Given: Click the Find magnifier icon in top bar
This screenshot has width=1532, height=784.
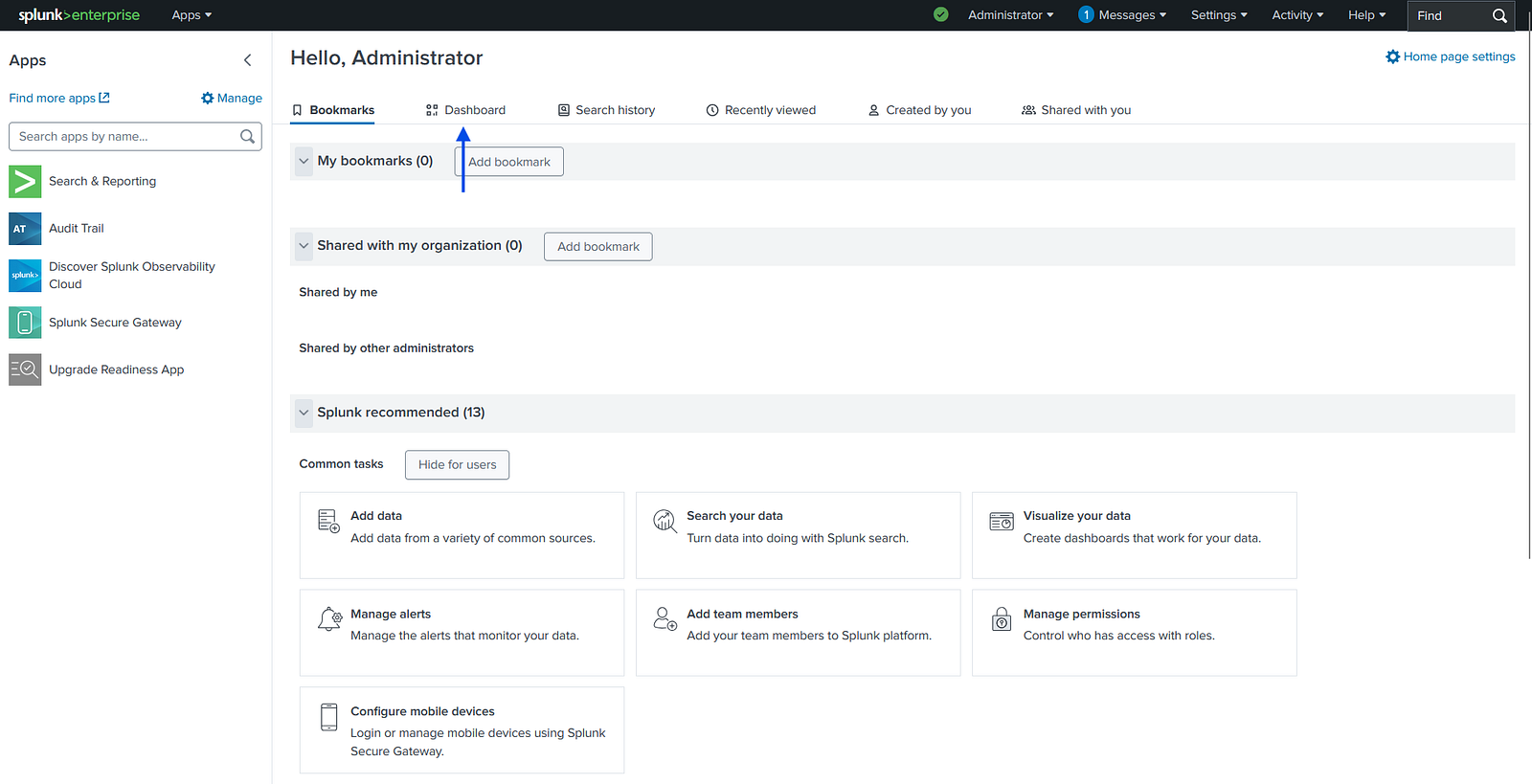Looking at the screenshot, I should pyautogui.click(x=1499, y=15).
